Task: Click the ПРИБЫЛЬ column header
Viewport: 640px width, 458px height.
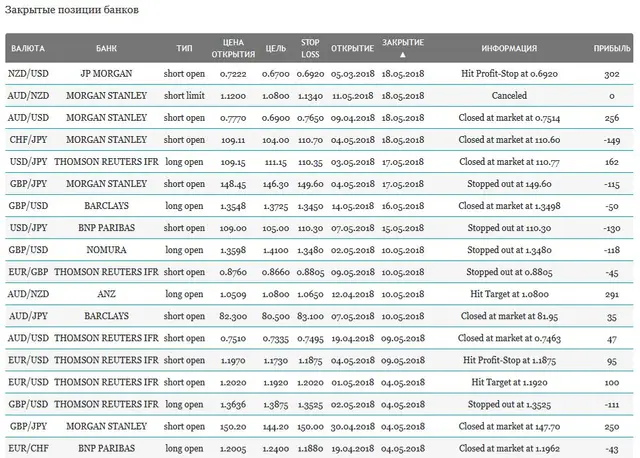Action: coord(612,49)
